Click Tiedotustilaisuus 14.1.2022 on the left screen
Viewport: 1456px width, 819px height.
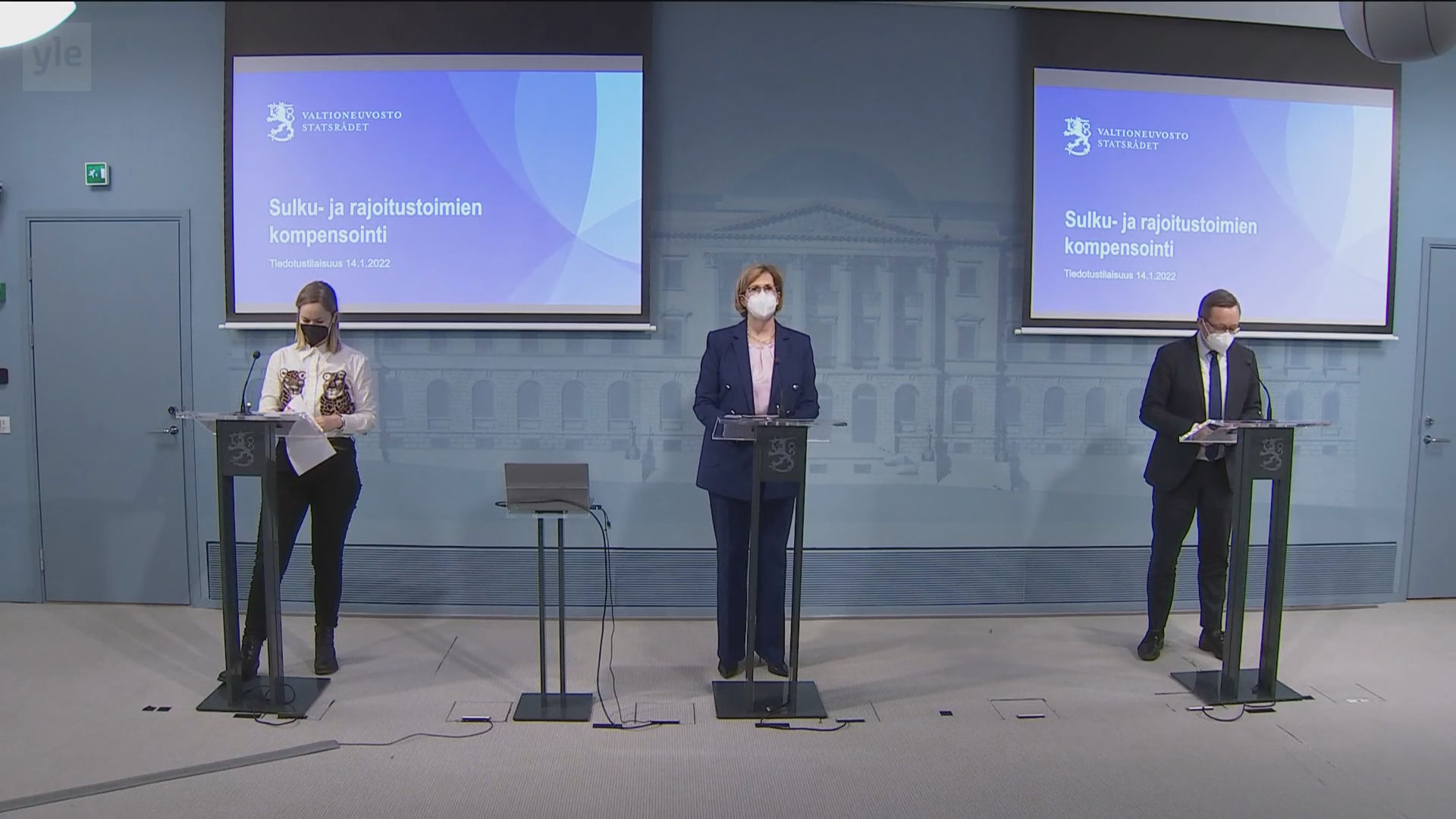[329, 264]
